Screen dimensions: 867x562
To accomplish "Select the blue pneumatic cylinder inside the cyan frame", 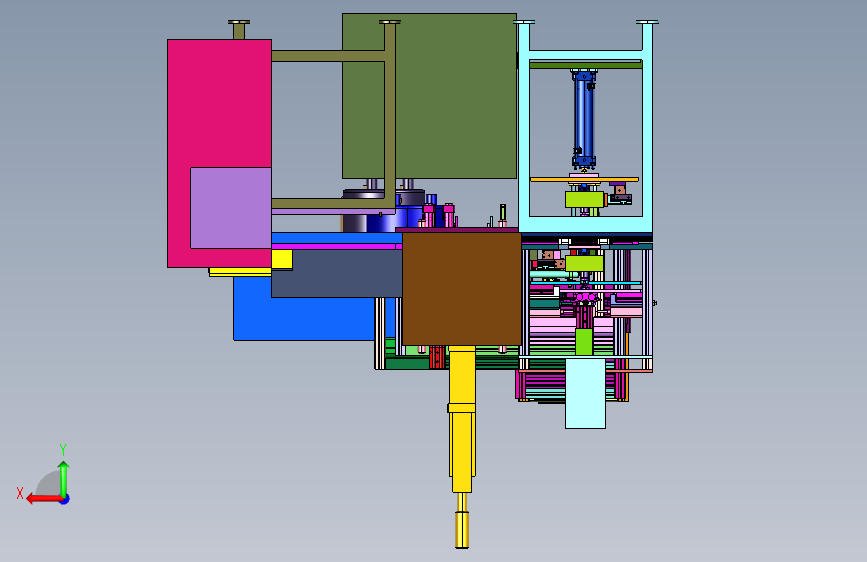I will pos(584,118).
